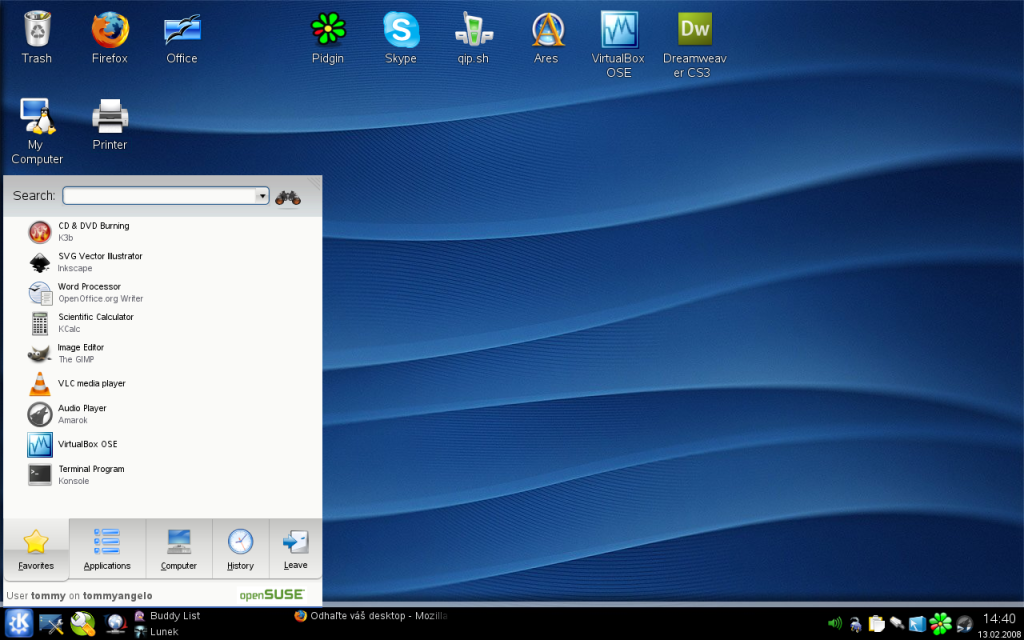Open the green flower tray icon
Screen dimensions: 1024x640
[x=940, y=624]
